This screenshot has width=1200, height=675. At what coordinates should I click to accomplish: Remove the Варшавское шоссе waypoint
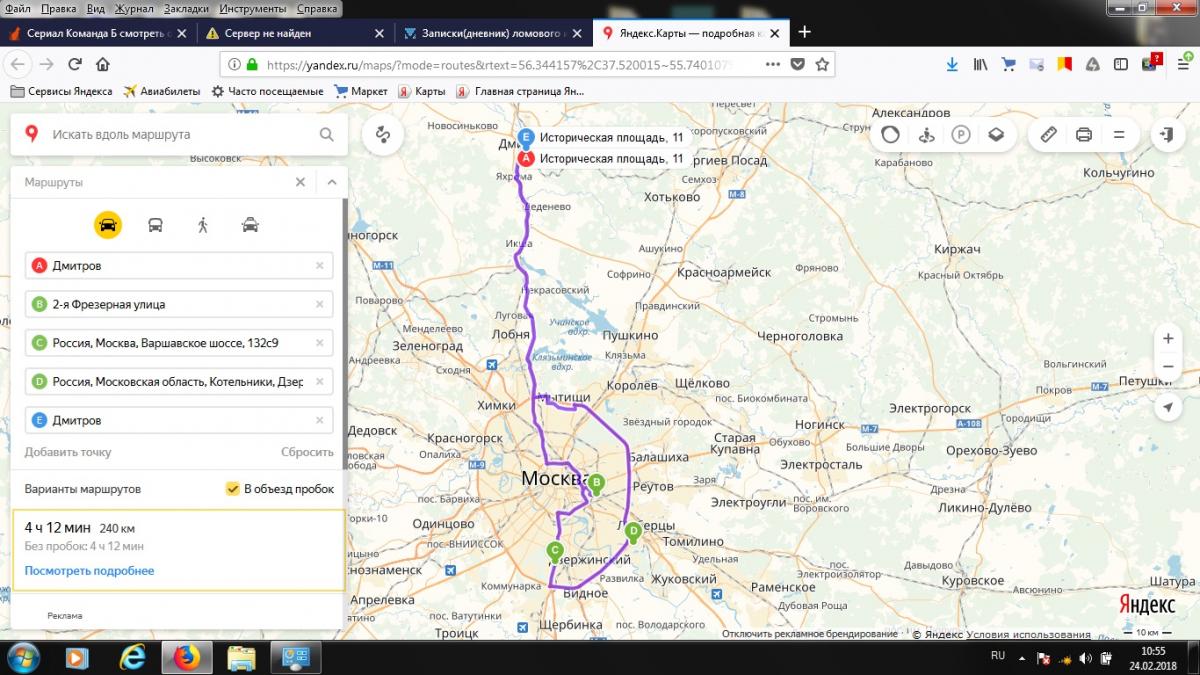319,343
